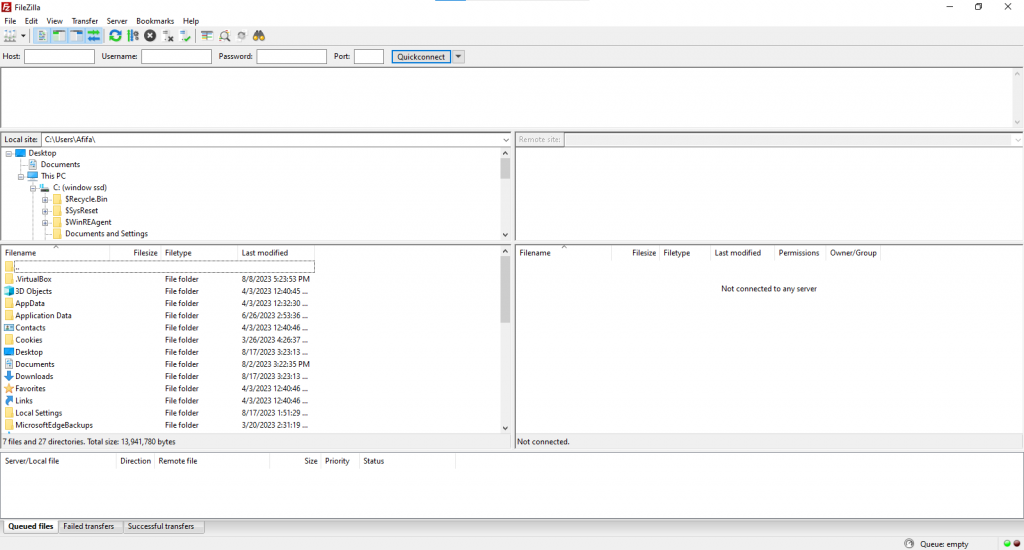The height and width of the screenshot is (550, 1024).
Task: Collapse the Desktop tree node
Action: pyautogui.click(x=9, y=154)
